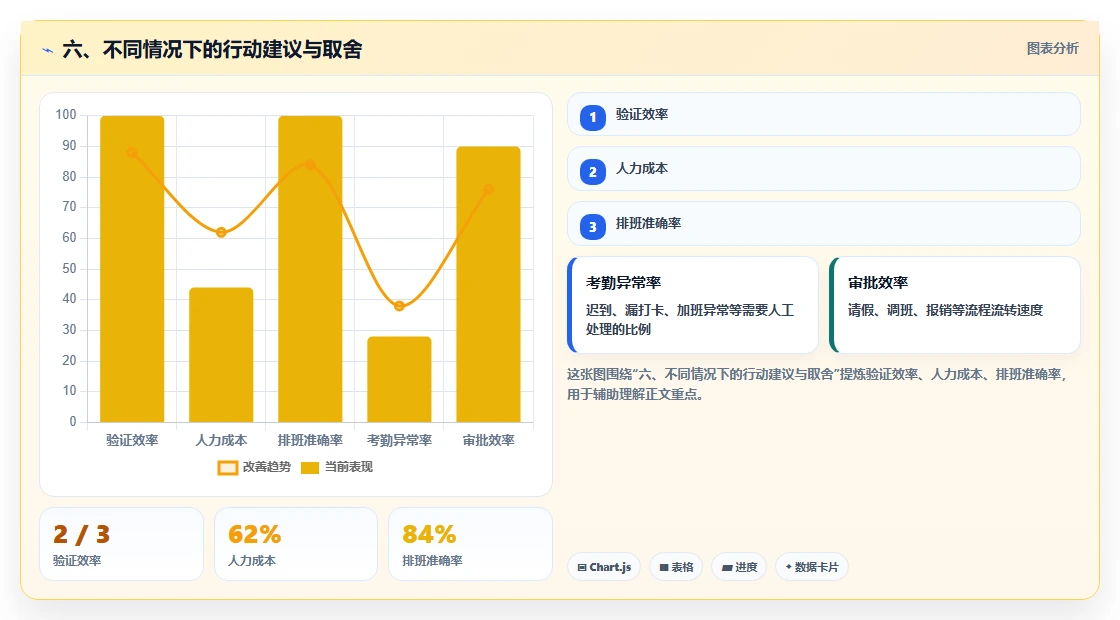Toggle the 改善趋势 legend swatch
The image size is (1120, 620).
point(228,468)
